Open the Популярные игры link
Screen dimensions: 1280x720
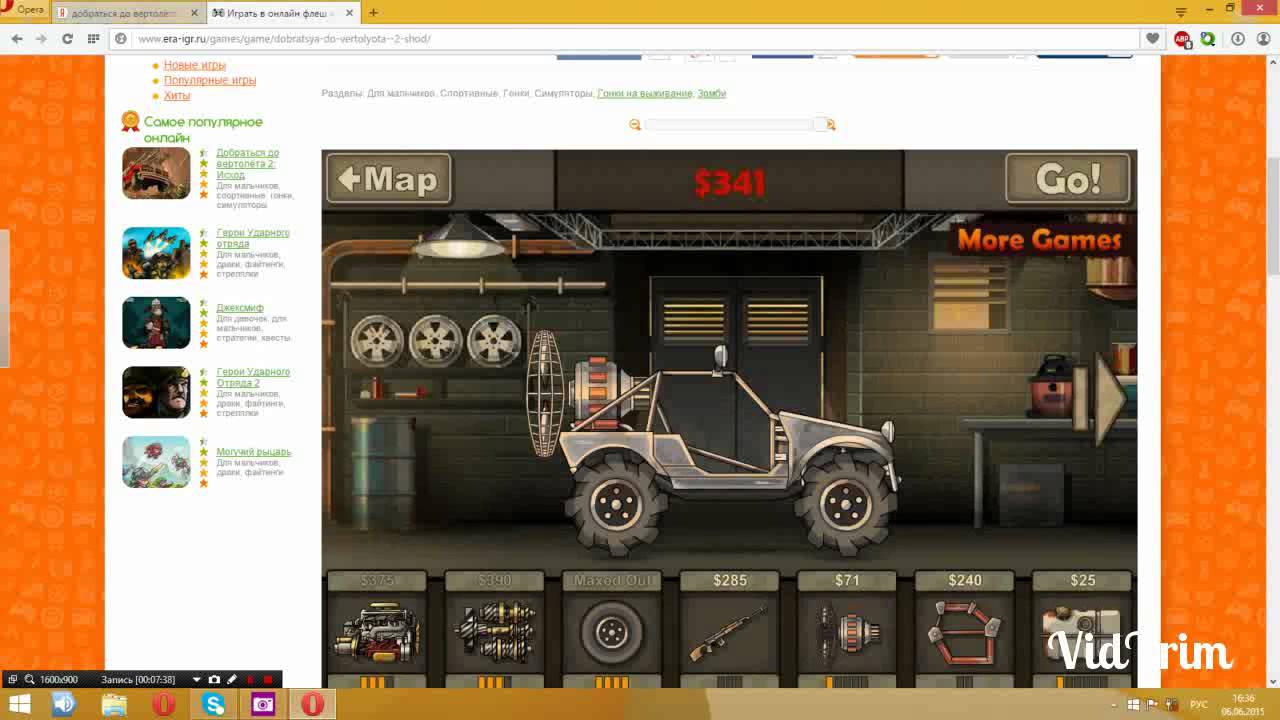point(210,80)
